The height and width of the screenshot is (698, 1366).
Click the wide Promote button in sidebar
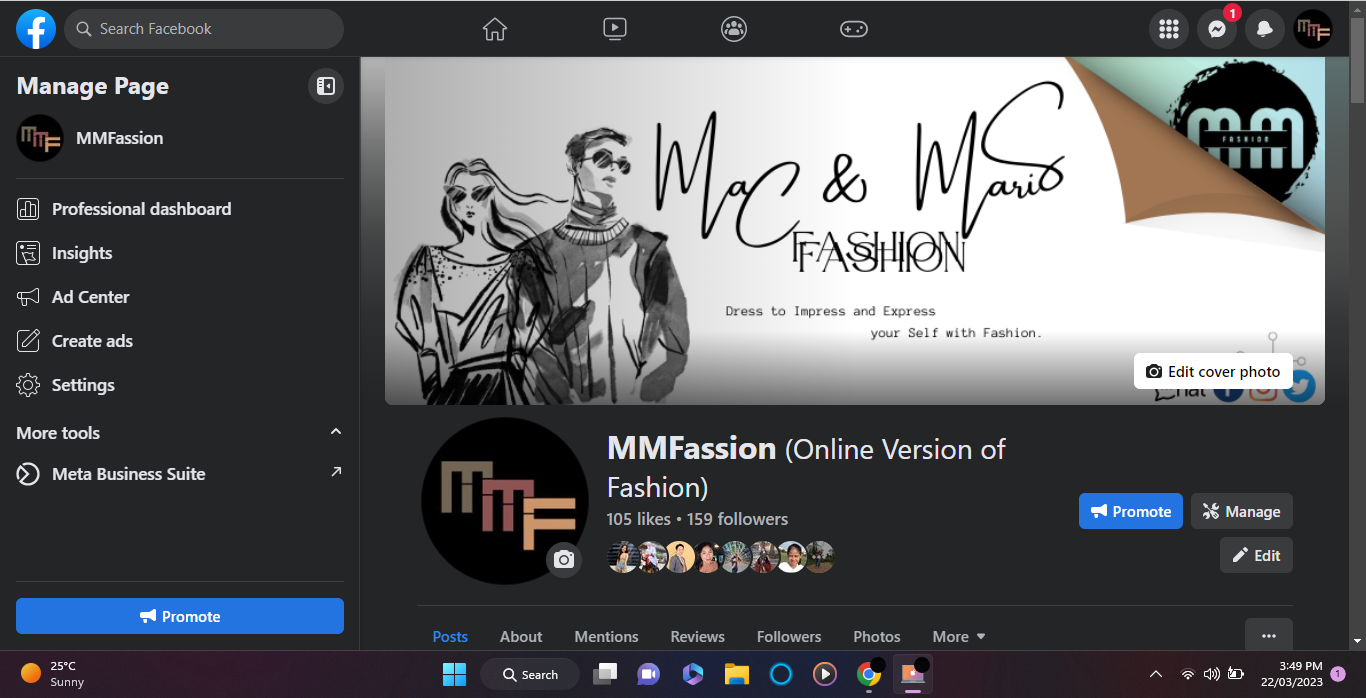pos(180,616)
